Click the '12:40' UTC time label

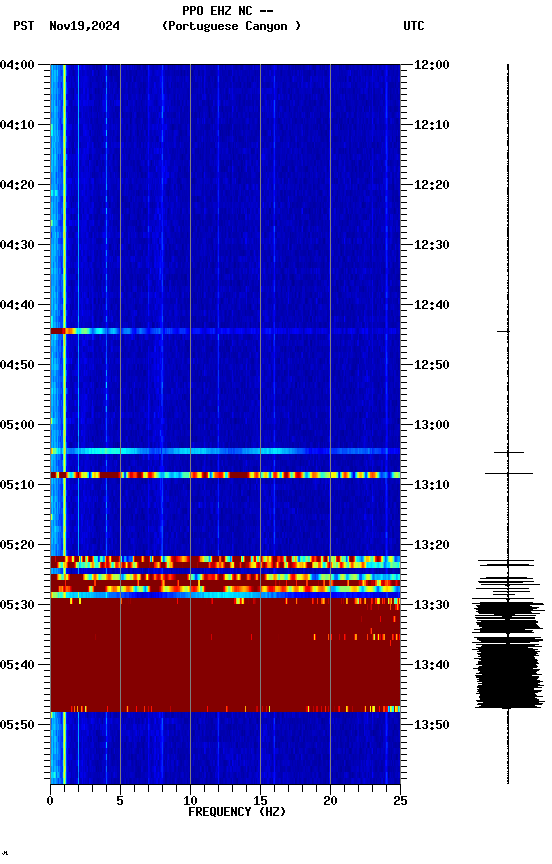(x=432, y=305)
